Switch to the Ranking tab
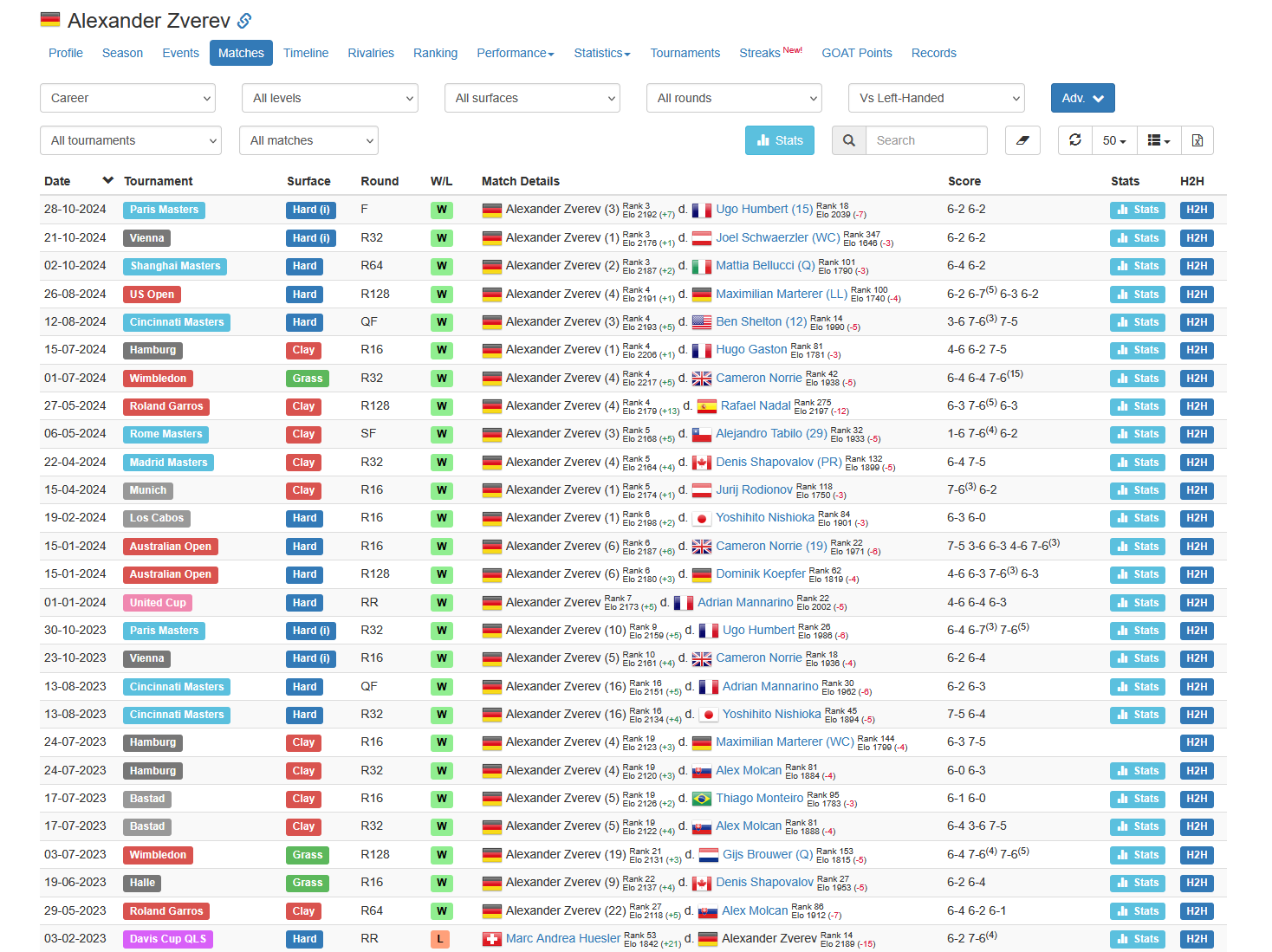Viewport: 1272px width, 952px height. click(x=435, y=53)
